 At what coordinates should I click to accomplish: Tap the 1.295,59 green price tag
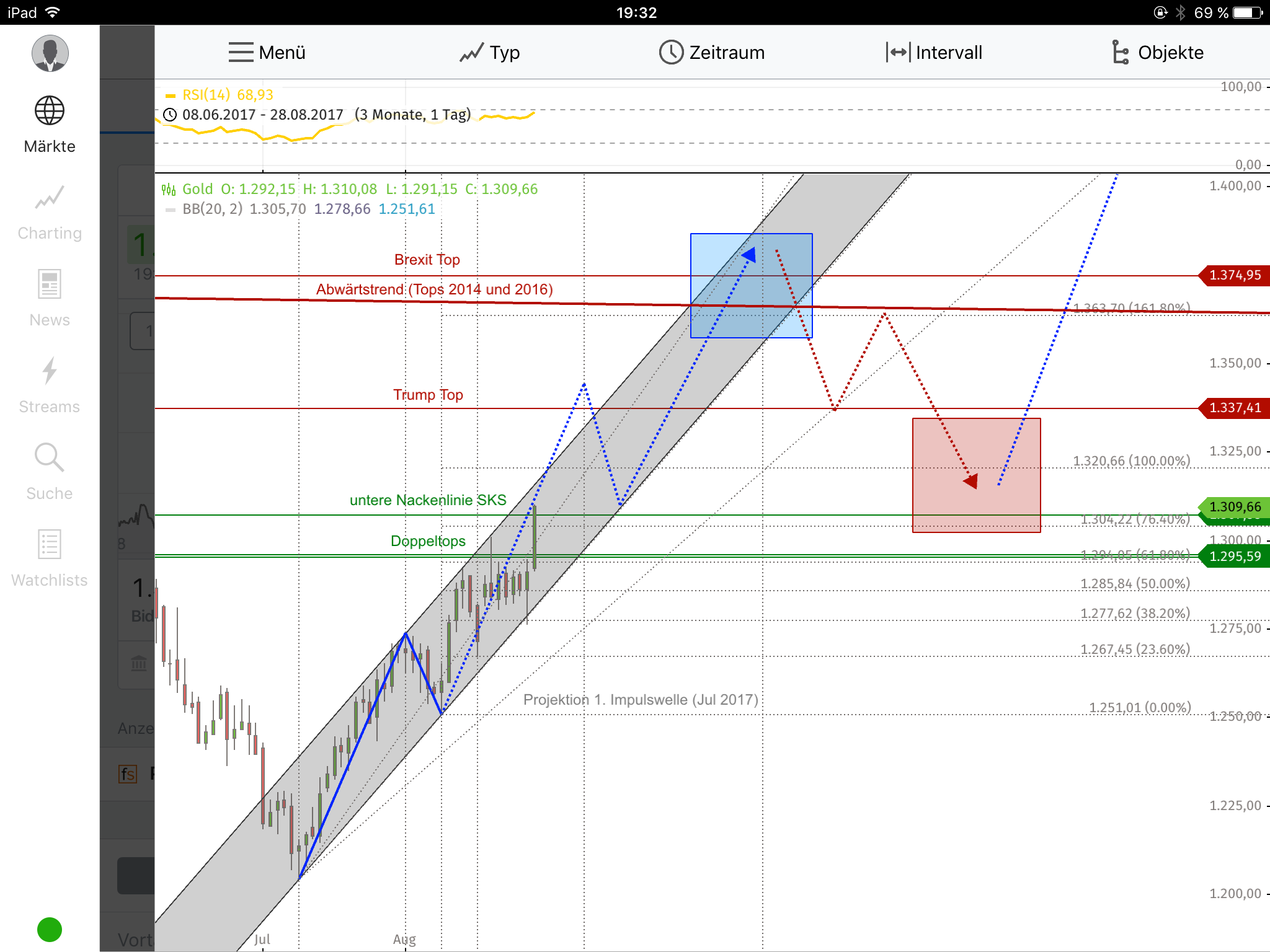[x=1235, y=557]
